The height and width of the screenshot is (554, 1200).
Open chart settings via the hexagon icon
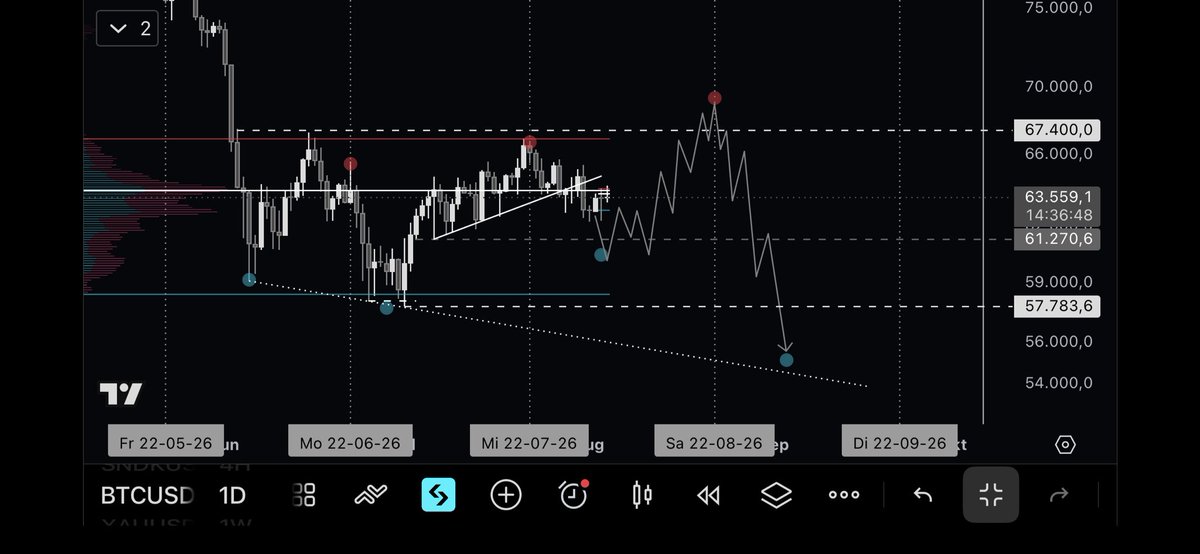[1065, 445]
